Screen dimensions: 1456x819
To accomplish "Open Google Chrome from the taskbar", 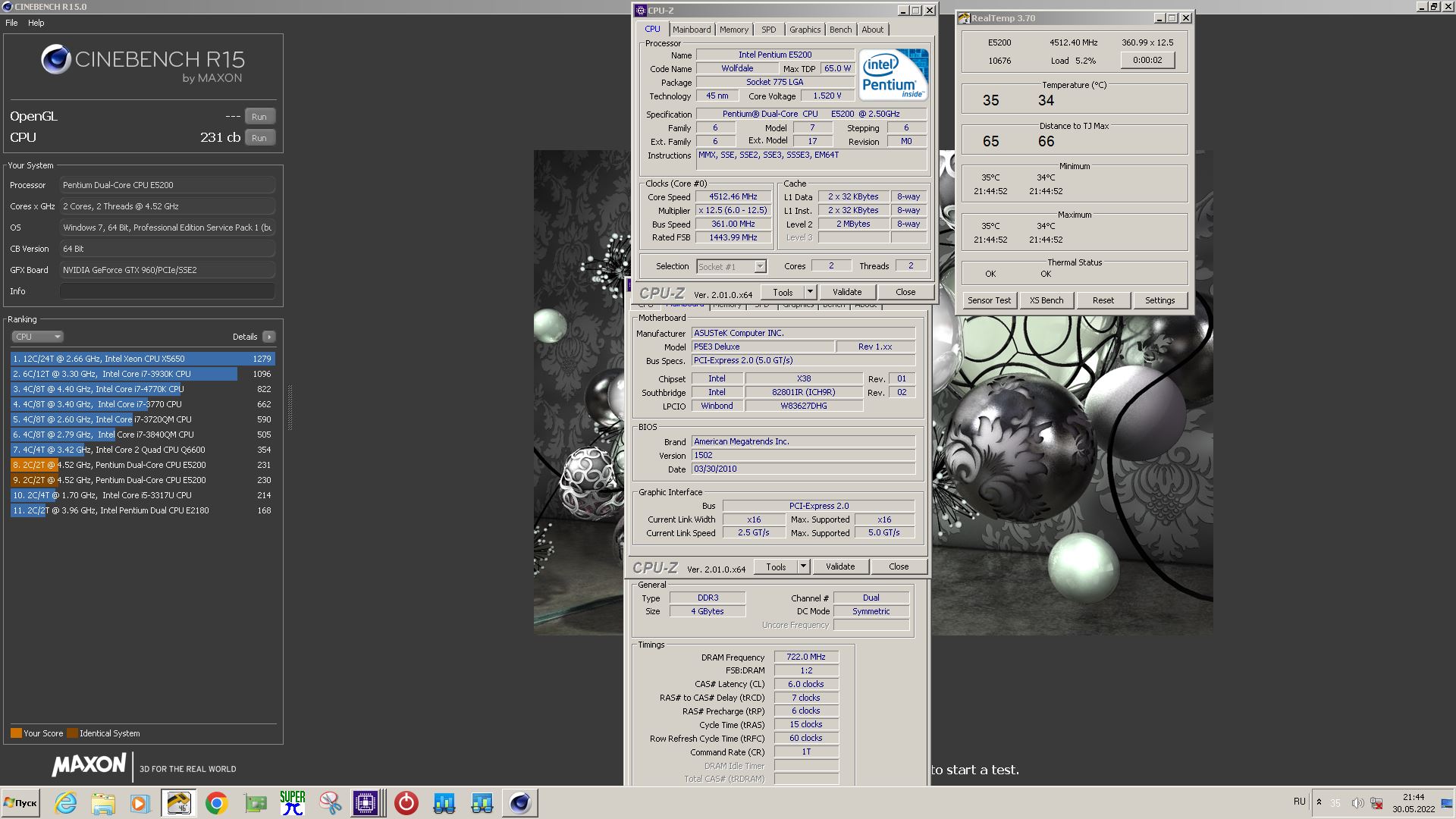I will tap(217, 803).
